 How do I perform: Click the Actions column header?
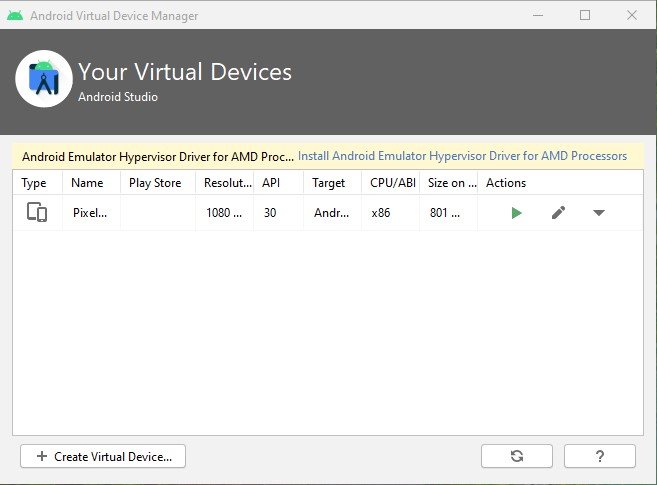pos(560,183)
